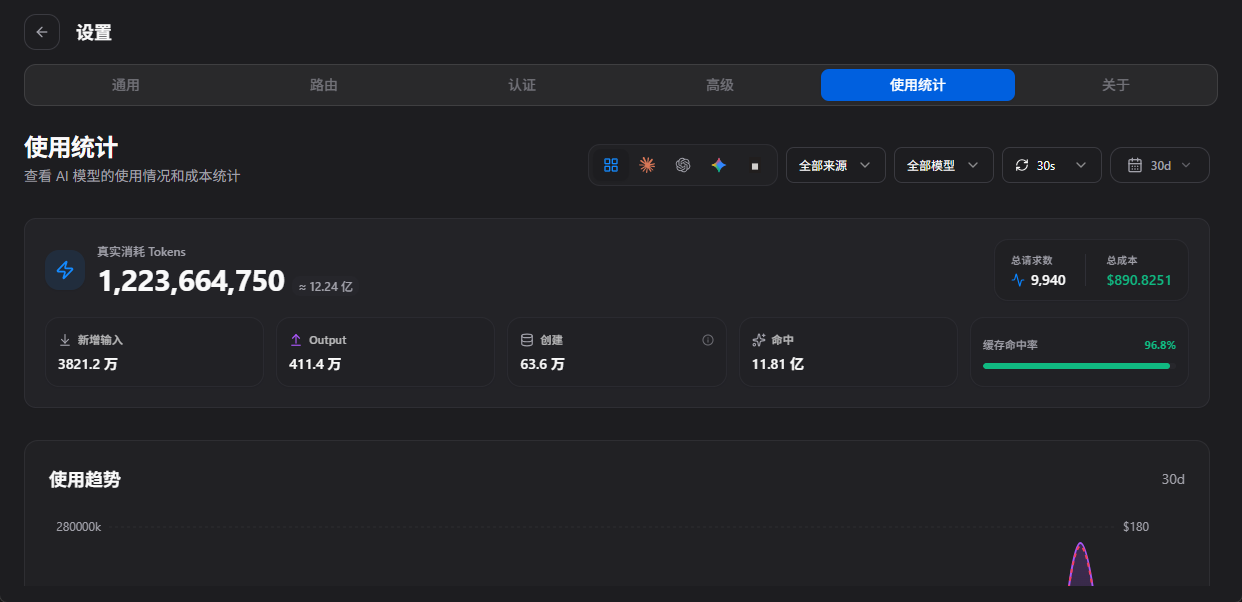Screen dimensions: 1242x602
Task: Click the 设置 page title
Action: [x=94, y=32]
